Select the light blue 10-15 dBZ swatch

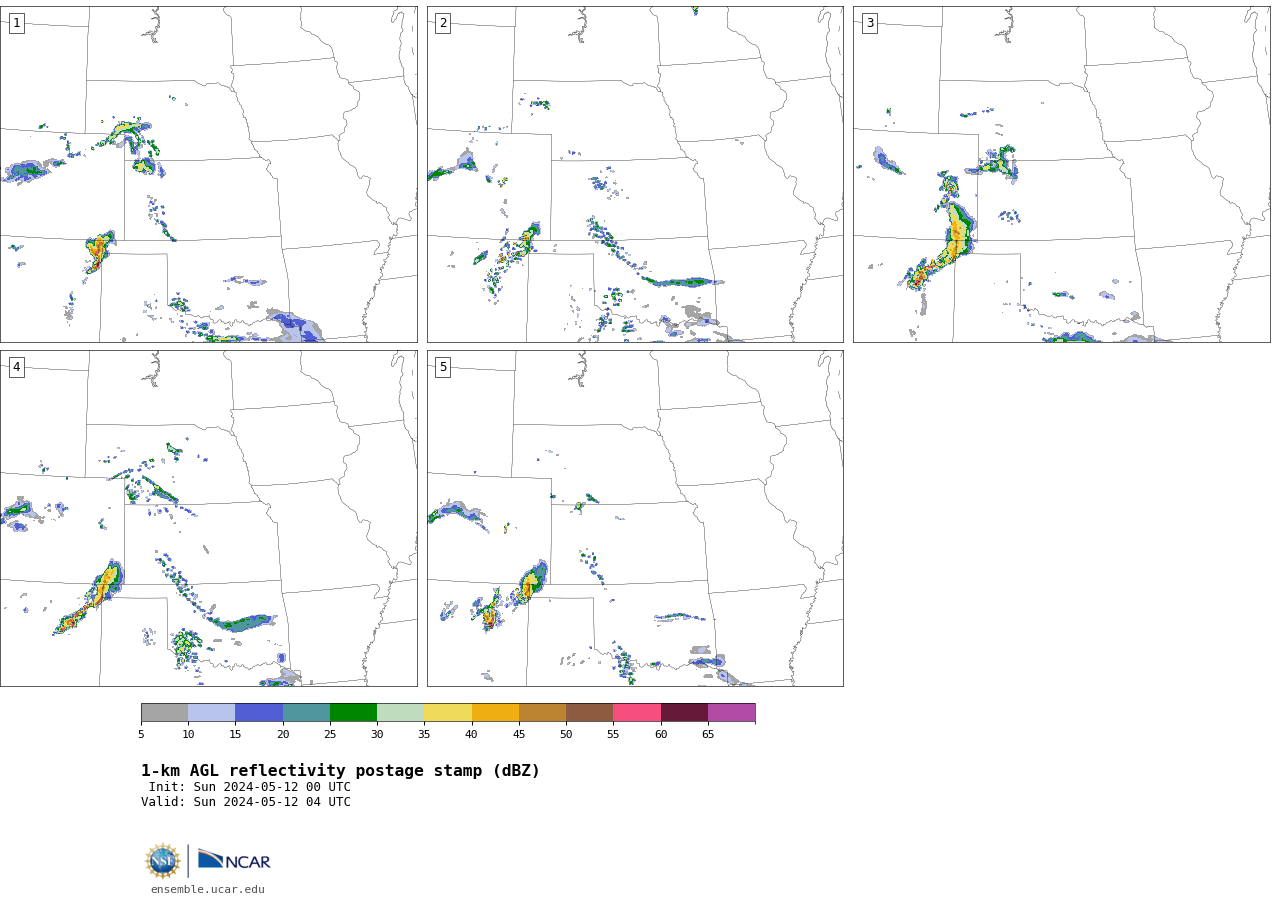211,713
